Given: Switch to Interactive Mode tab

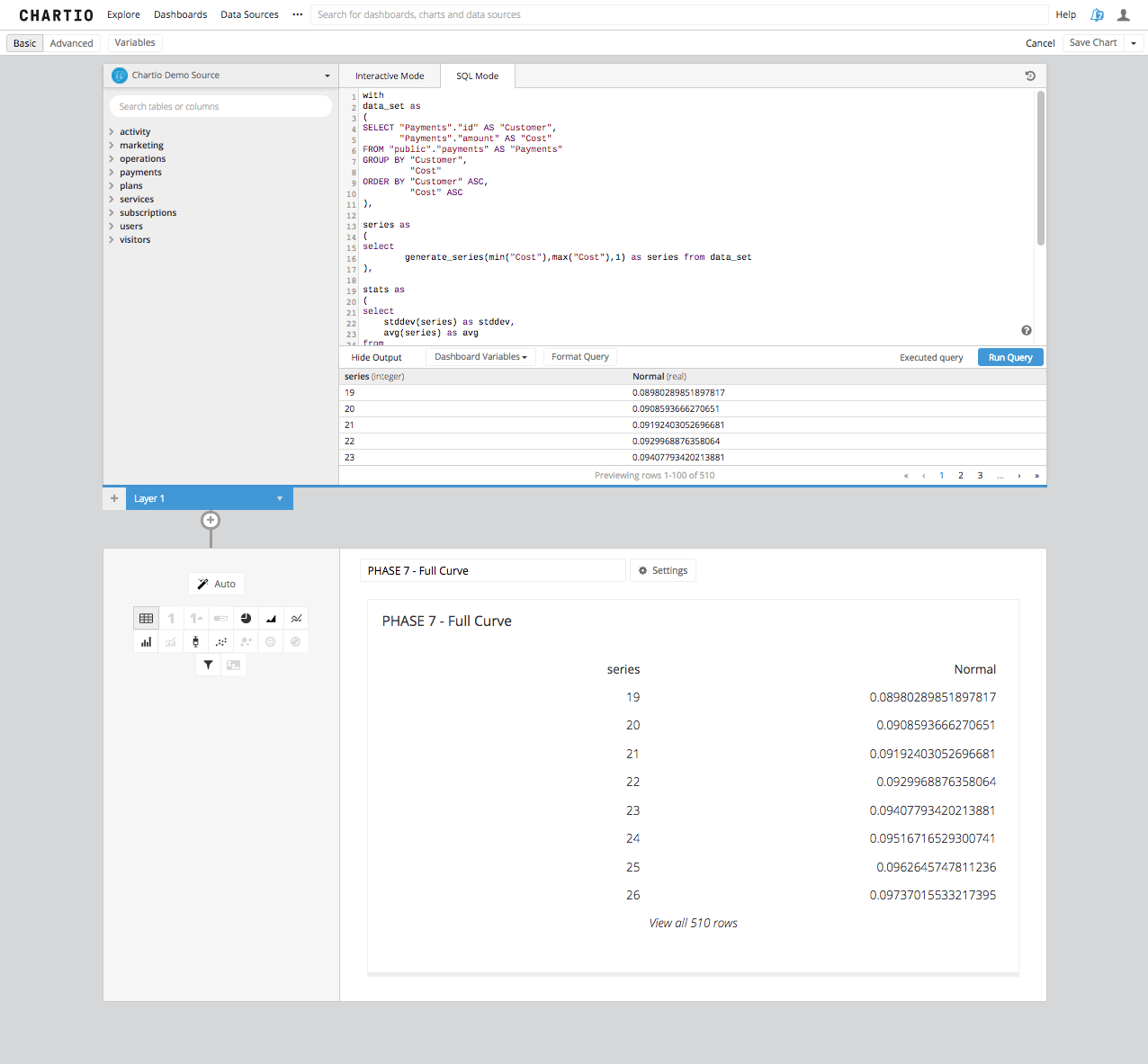Looking at the screenshot, I should pos(390,76).
